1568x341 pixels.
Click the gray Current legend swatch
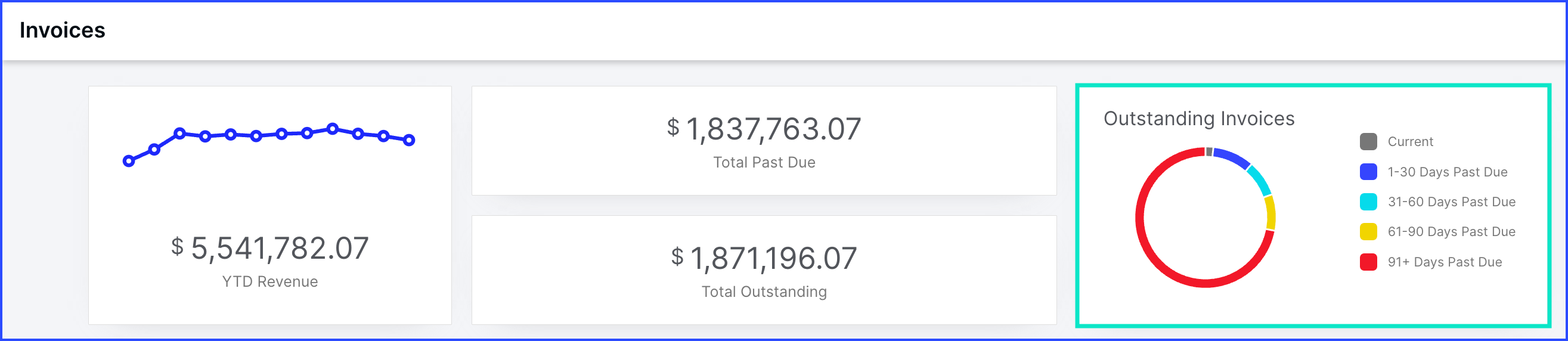coord(1368,141)
